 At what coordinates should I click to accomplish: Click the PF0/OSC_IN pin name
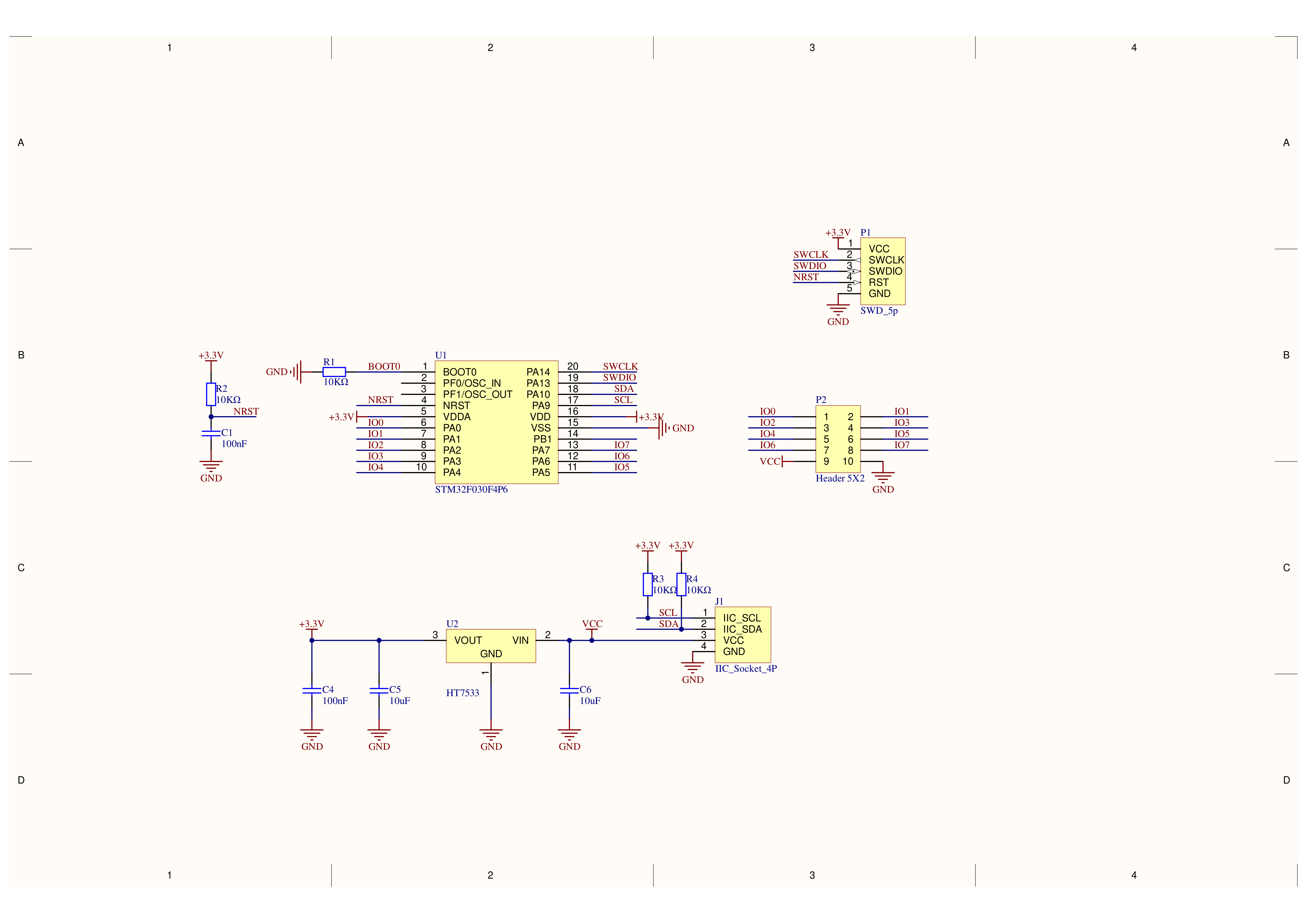pos(472,383)
